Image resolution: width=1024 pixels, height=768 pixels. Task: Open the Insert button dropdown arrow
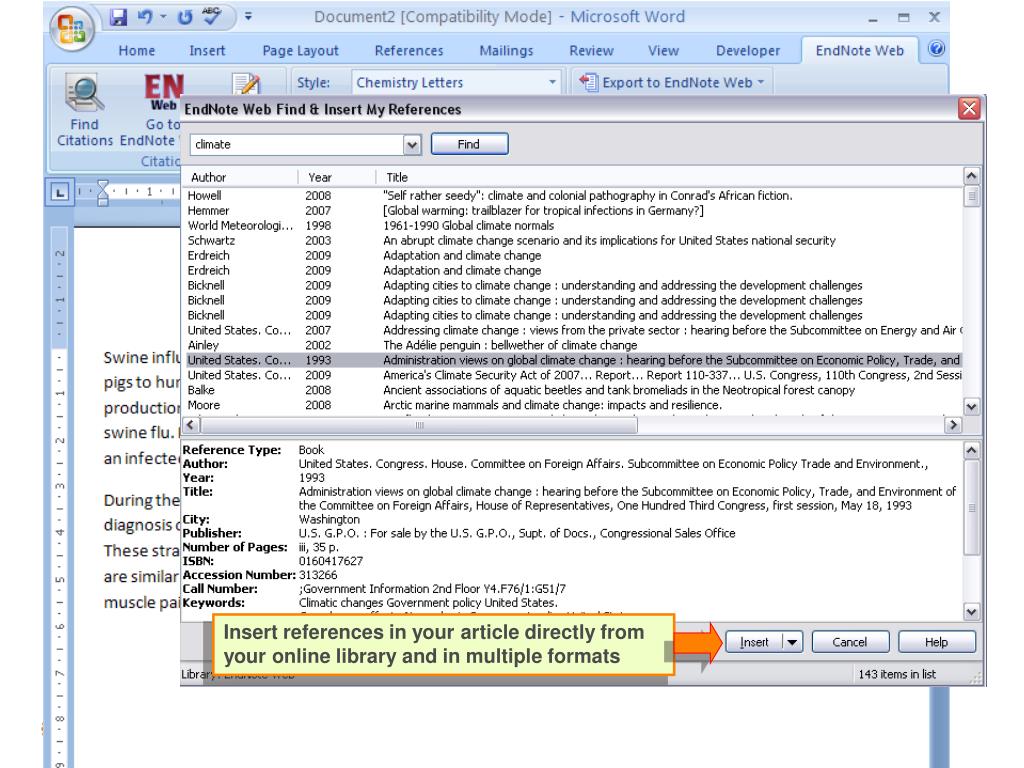click(x=793, y=642)
